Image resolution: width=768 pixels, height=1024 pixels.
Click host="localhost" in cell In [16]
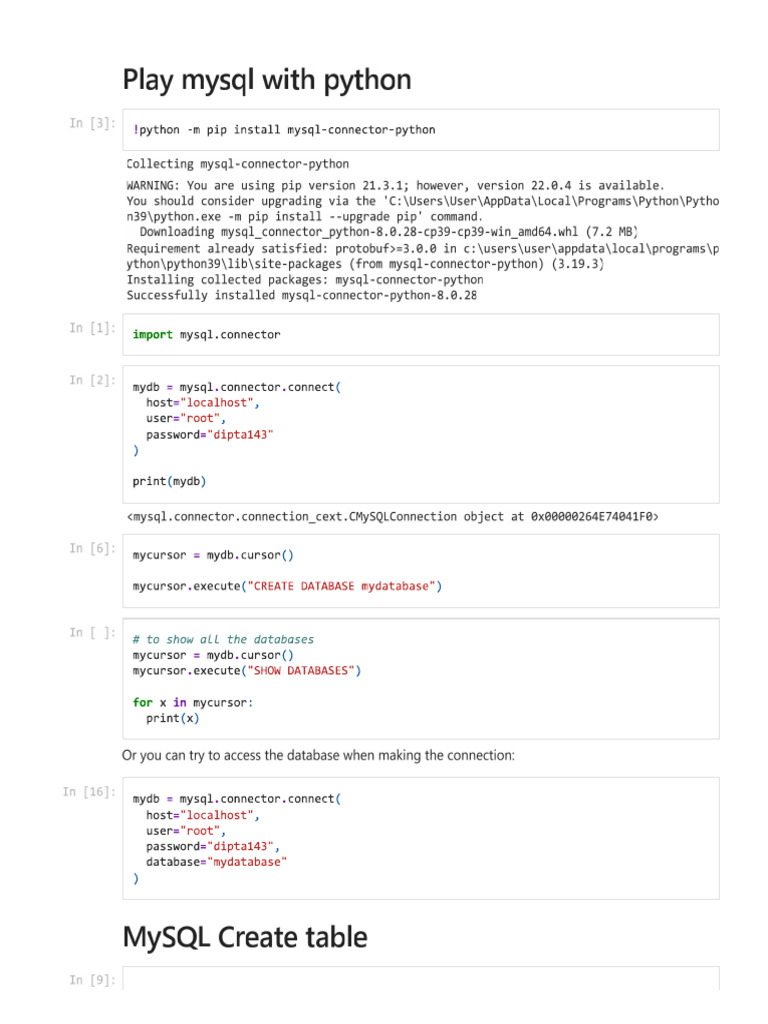(202, 815)
